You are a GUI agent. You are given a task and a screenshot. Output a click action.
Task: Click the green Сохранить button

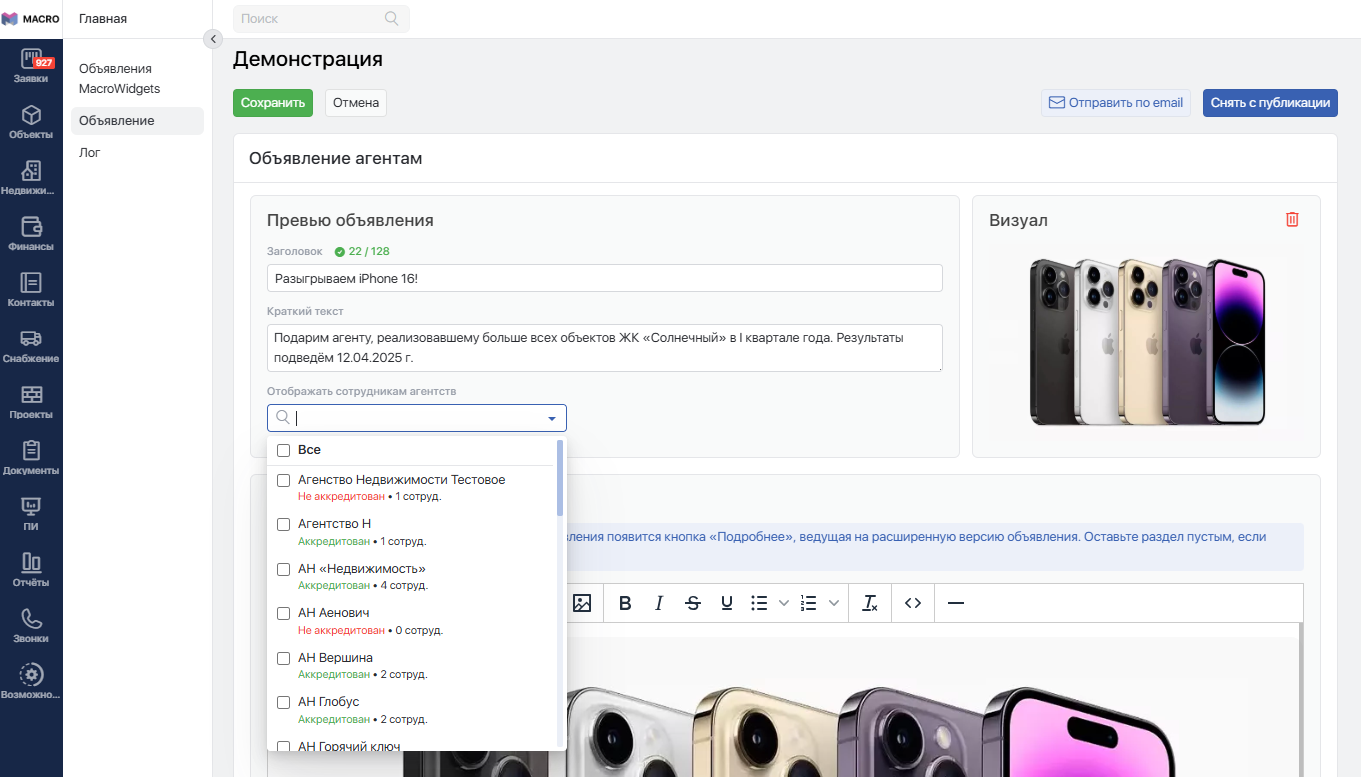point(272,103)
